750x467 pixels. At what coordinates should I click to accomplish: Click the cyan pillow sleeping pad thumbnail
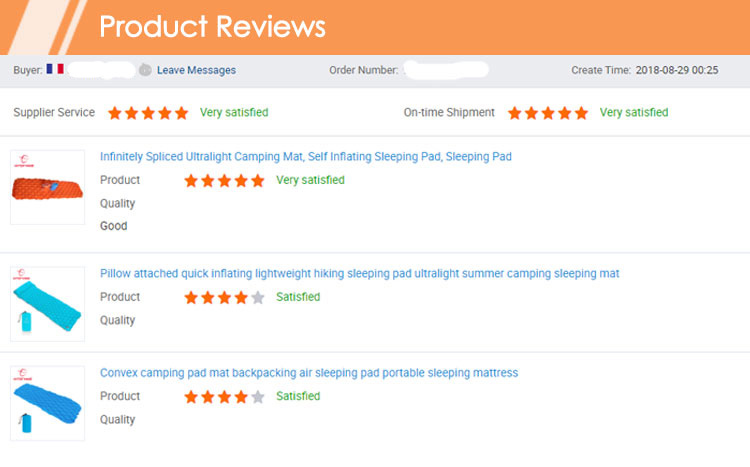coord(47,304)
